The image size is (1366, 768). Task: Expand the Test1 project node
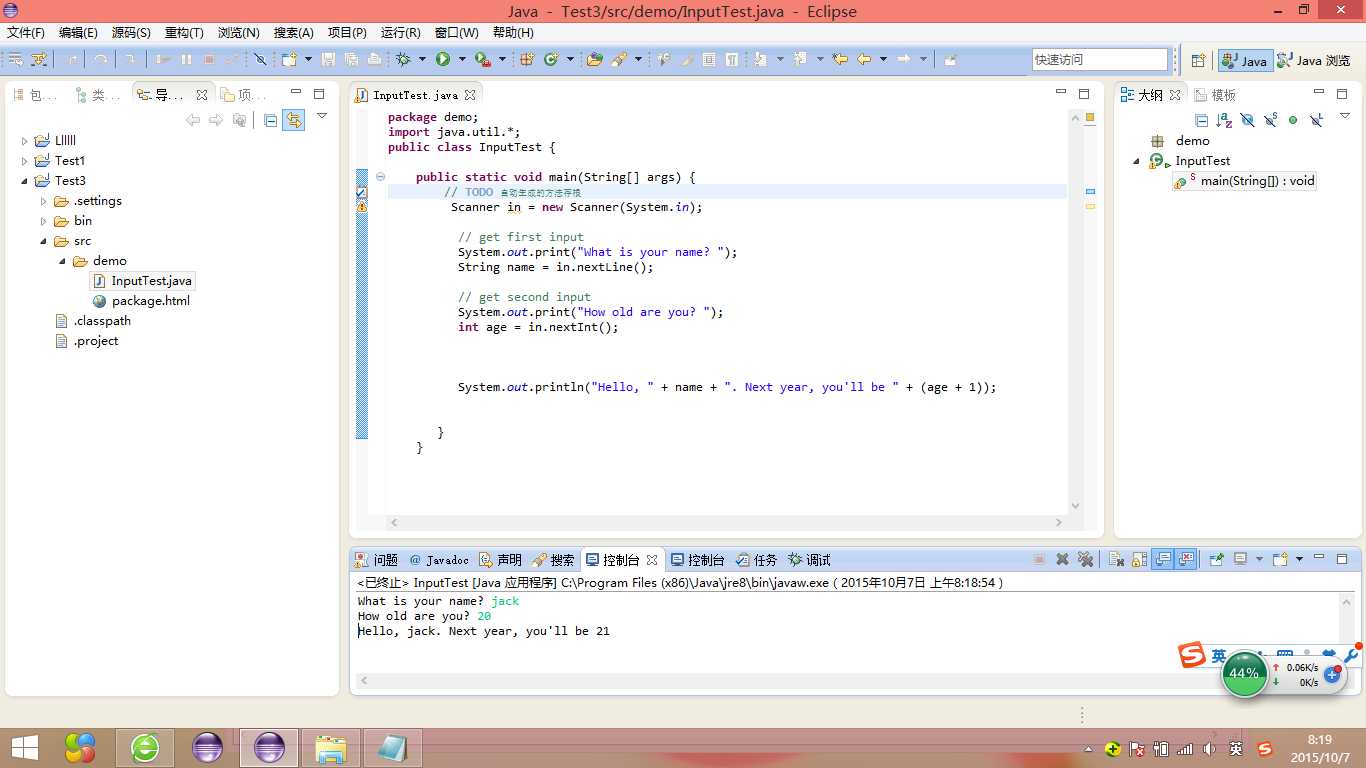[25, 161]
